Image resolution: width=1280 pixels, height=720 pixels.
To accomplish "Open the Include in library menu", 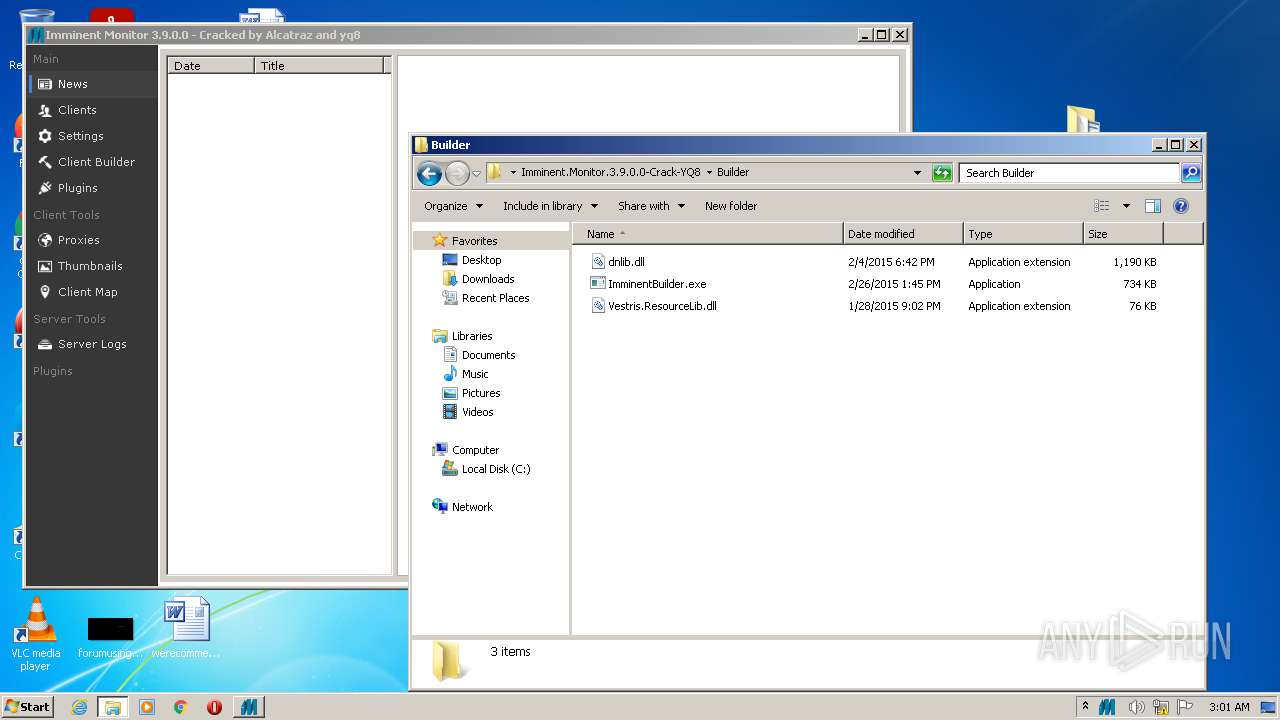I will [550, 206].
